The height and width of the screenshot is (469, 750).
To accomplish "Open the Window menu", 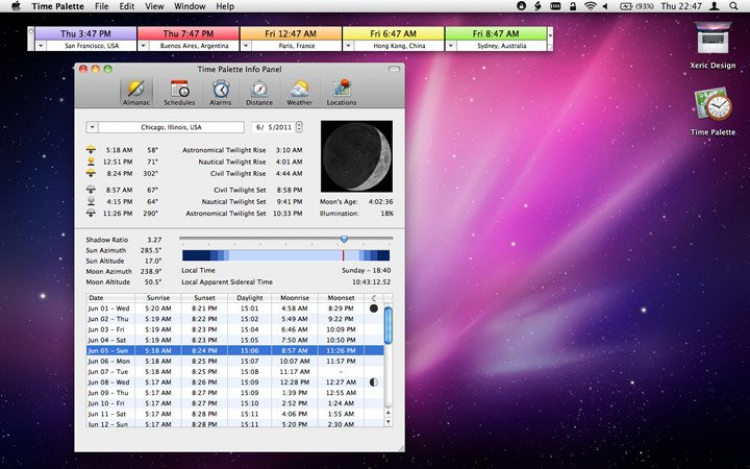I will (189, 6).
